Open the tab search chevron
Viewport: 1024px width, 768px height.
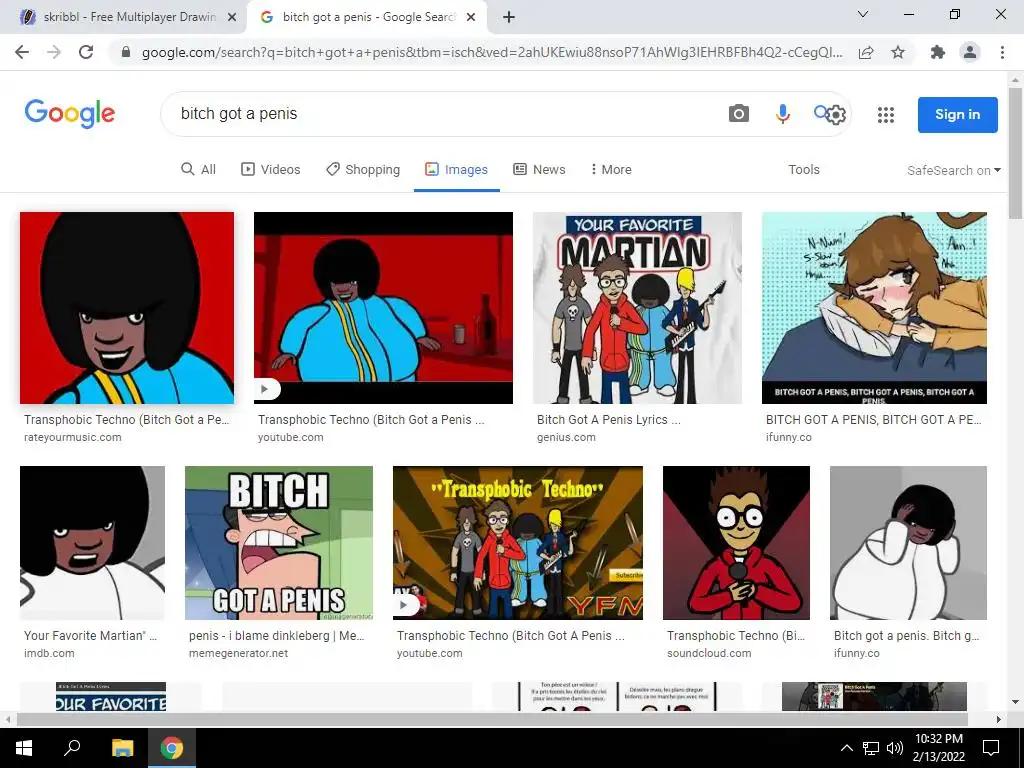863,14
